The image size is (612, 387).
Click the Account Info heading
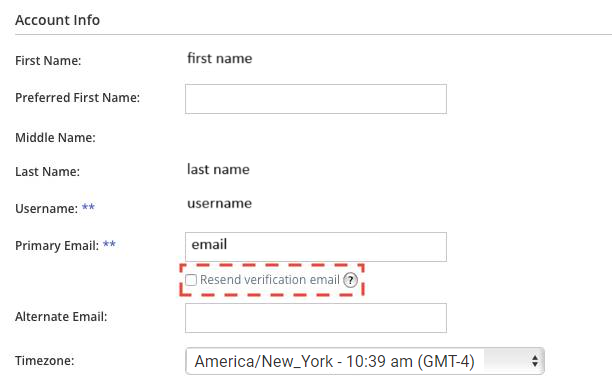pos(57,20)
